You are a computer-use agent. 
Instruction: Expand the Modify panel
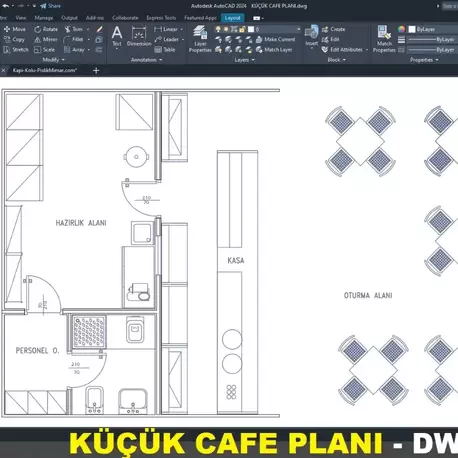(53, 60)
